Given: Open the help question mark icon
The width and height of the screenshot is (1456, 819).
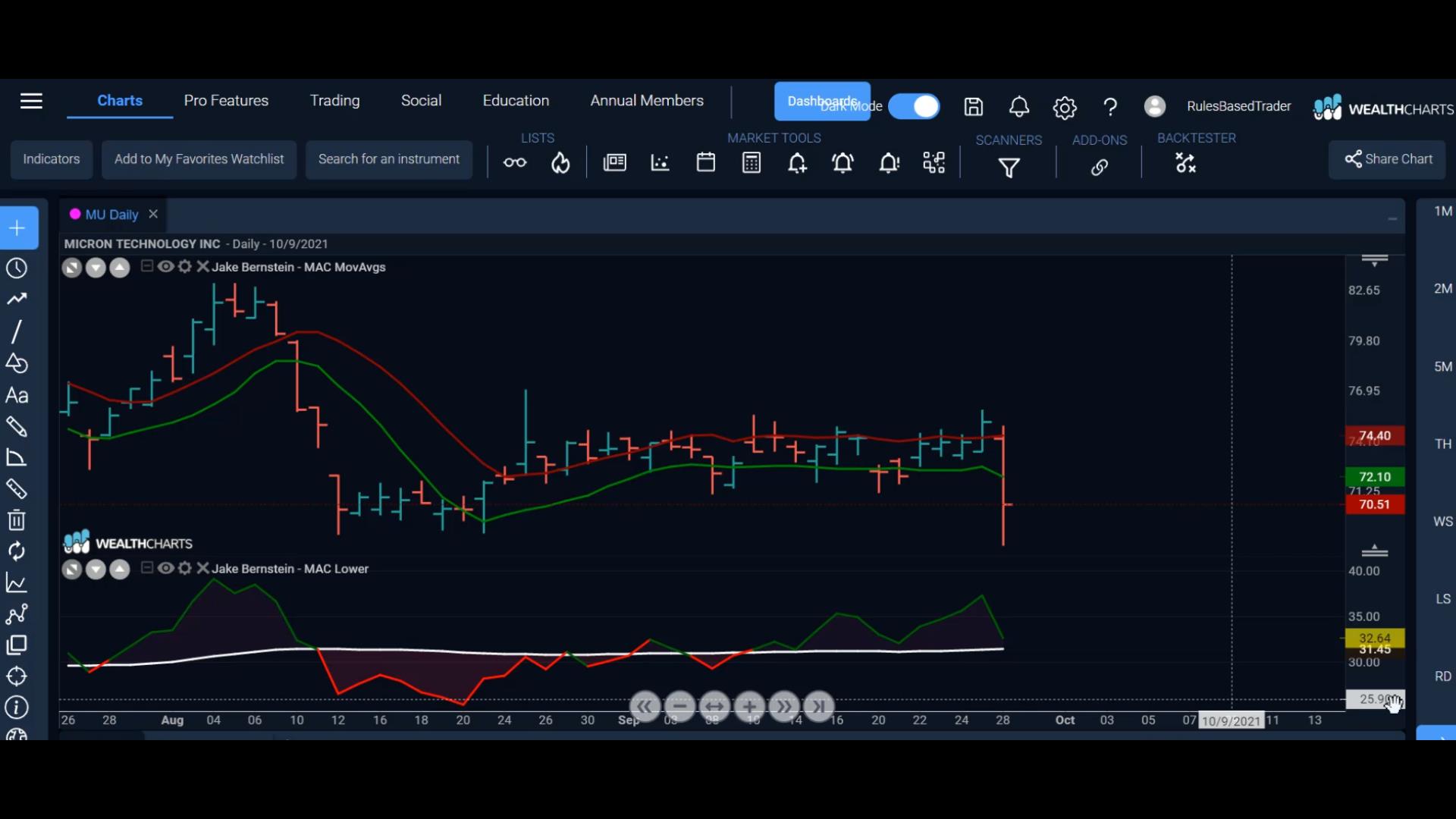Looking at the screenshot, I should pos(1110,107).
